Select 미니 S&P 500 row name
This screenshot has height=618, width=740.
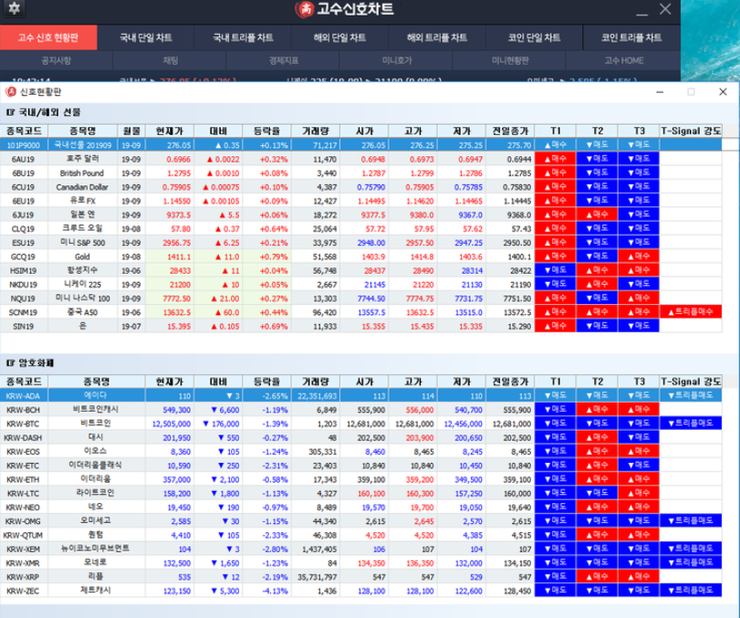[x=82, y=243]
